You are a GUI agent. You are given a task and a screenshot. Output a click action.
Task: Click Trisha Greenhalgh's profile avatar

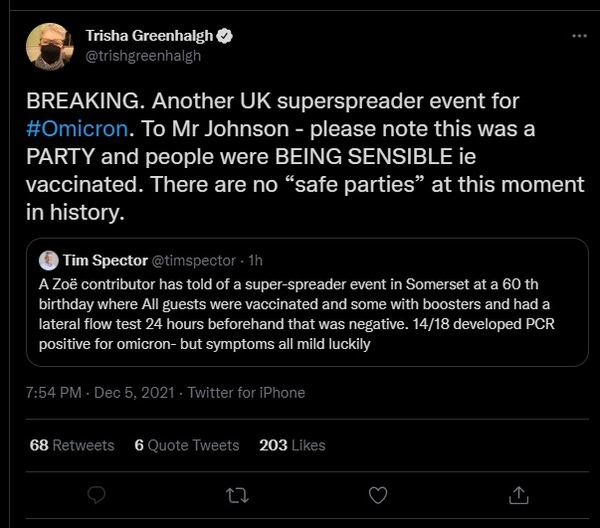[x=50, y=46]
